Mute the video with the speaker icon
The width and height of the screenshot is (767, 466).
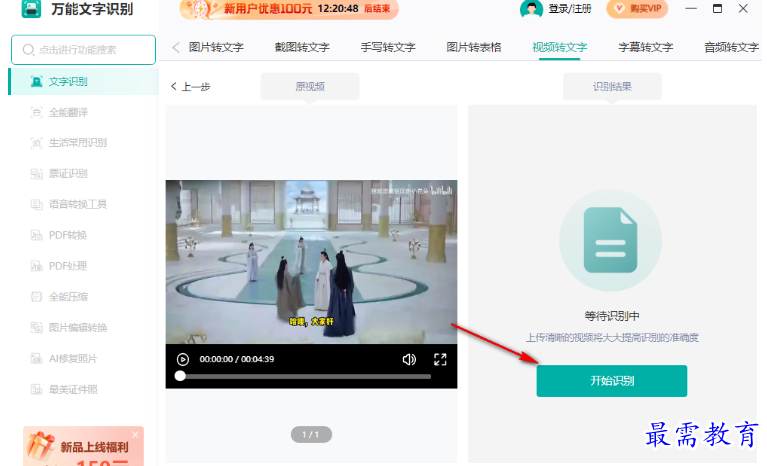tap(409, 359)
